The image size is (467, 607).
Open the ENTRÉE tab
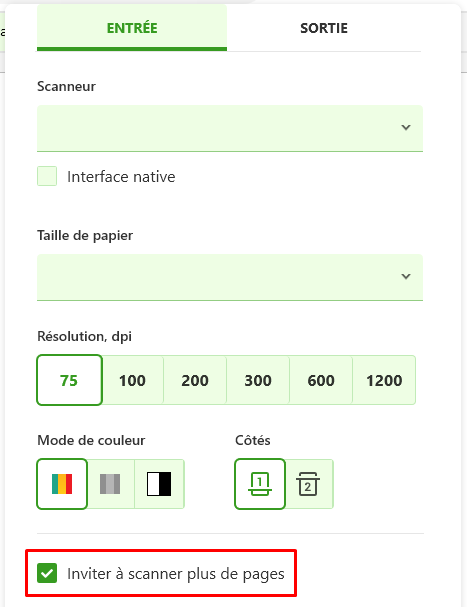click(132, 28)
